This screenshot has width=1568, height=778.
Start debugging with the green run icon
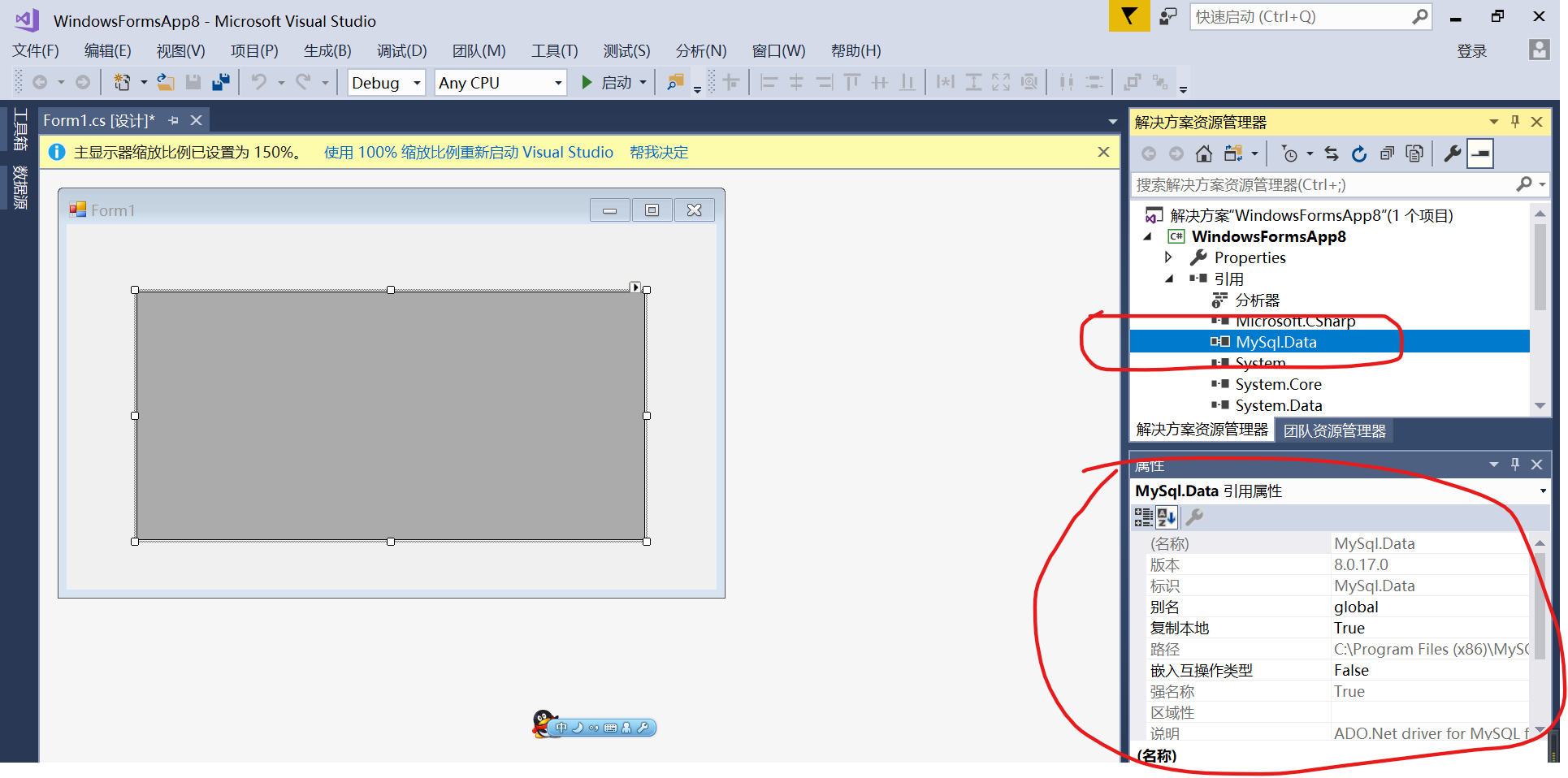coord(587,82)
